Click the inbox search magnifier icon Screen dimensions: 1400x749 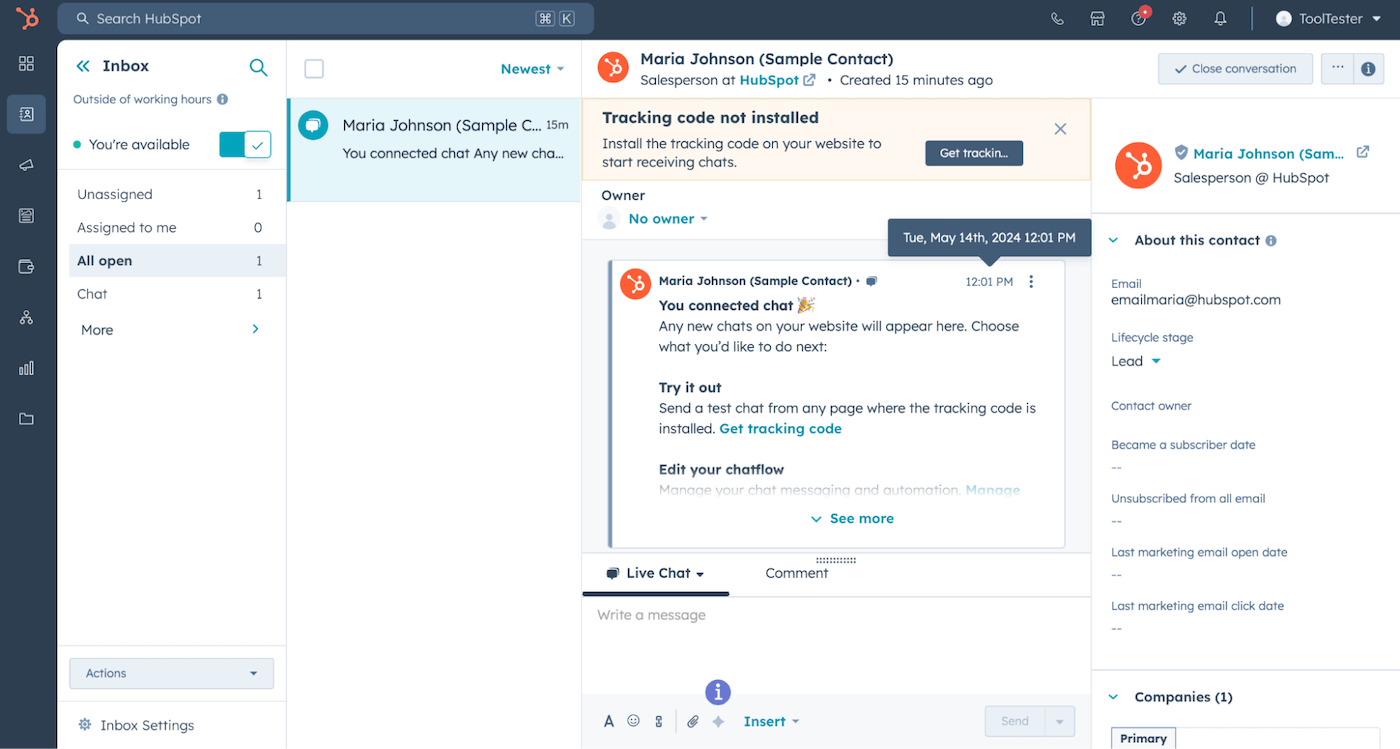tap(258, 67)
